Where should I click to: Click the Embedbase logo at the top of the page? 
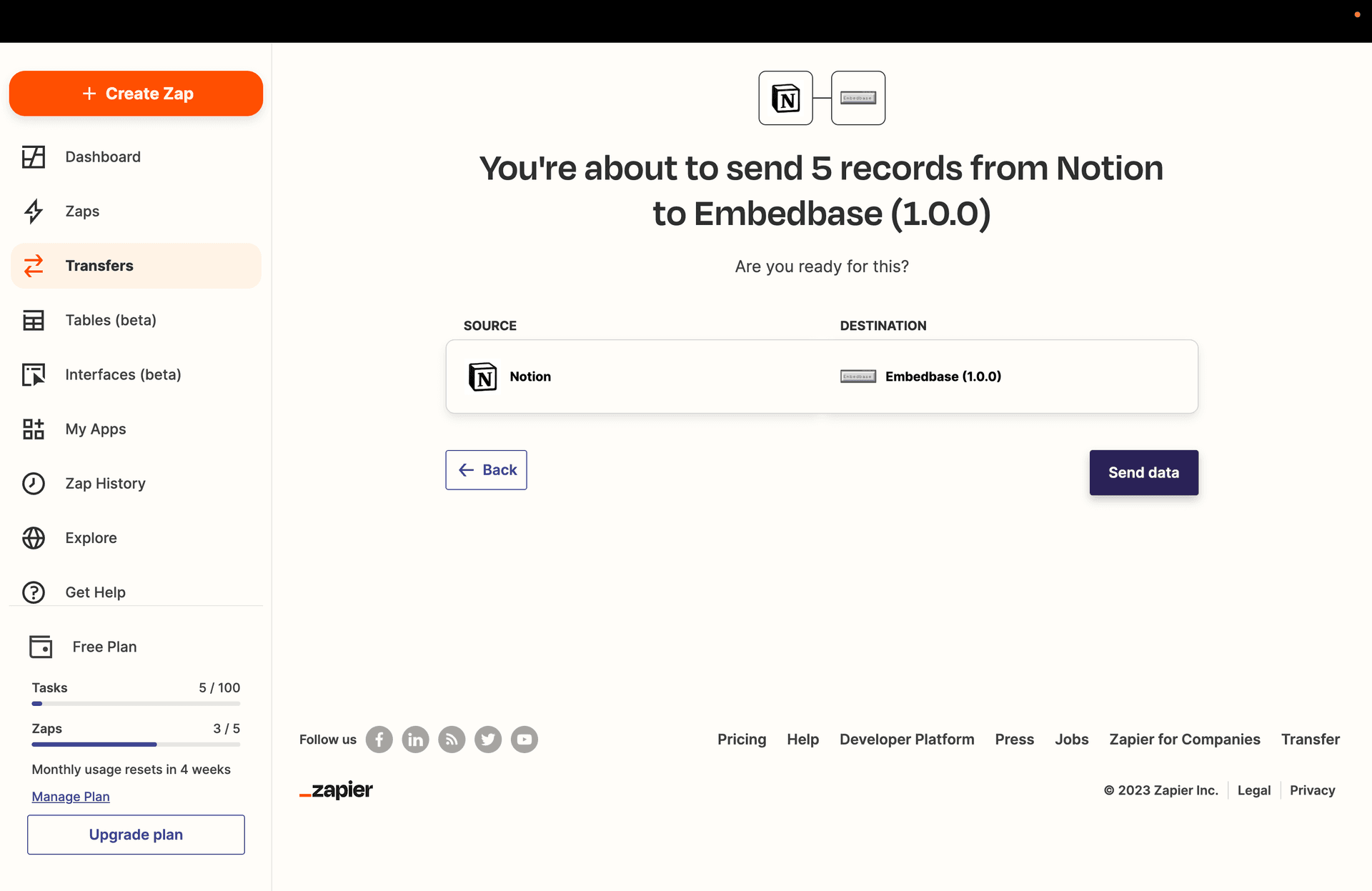[858, 98]
